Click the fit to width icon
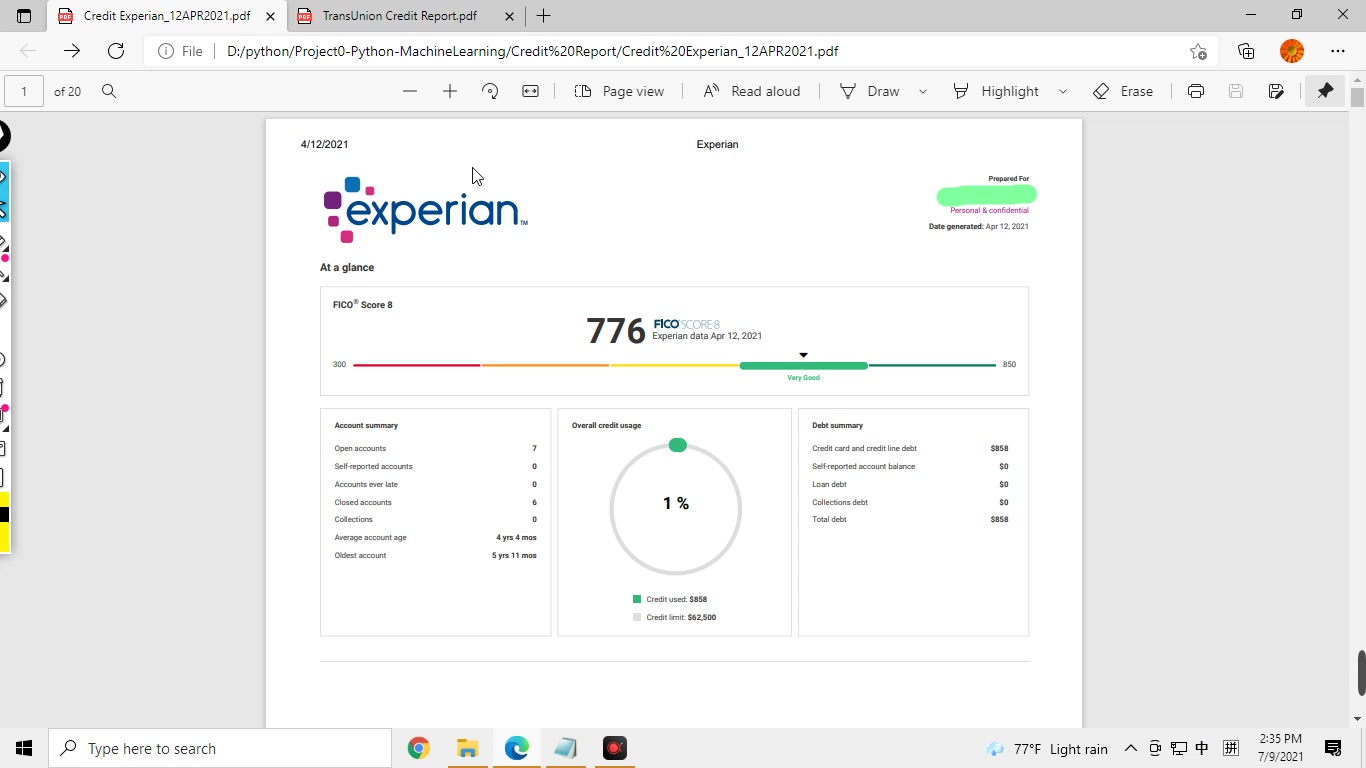This screenshot has width=1366, height=768. tap(531, 91)
